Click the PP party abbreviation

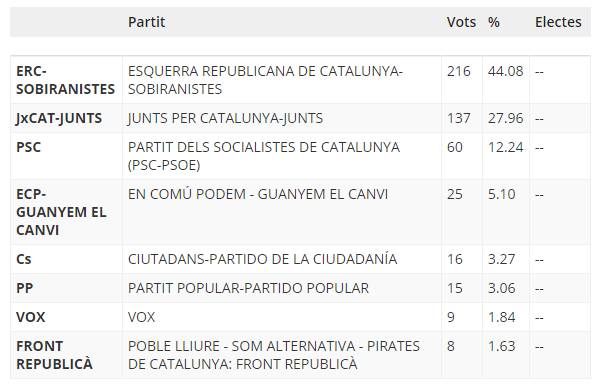(25, 288)
